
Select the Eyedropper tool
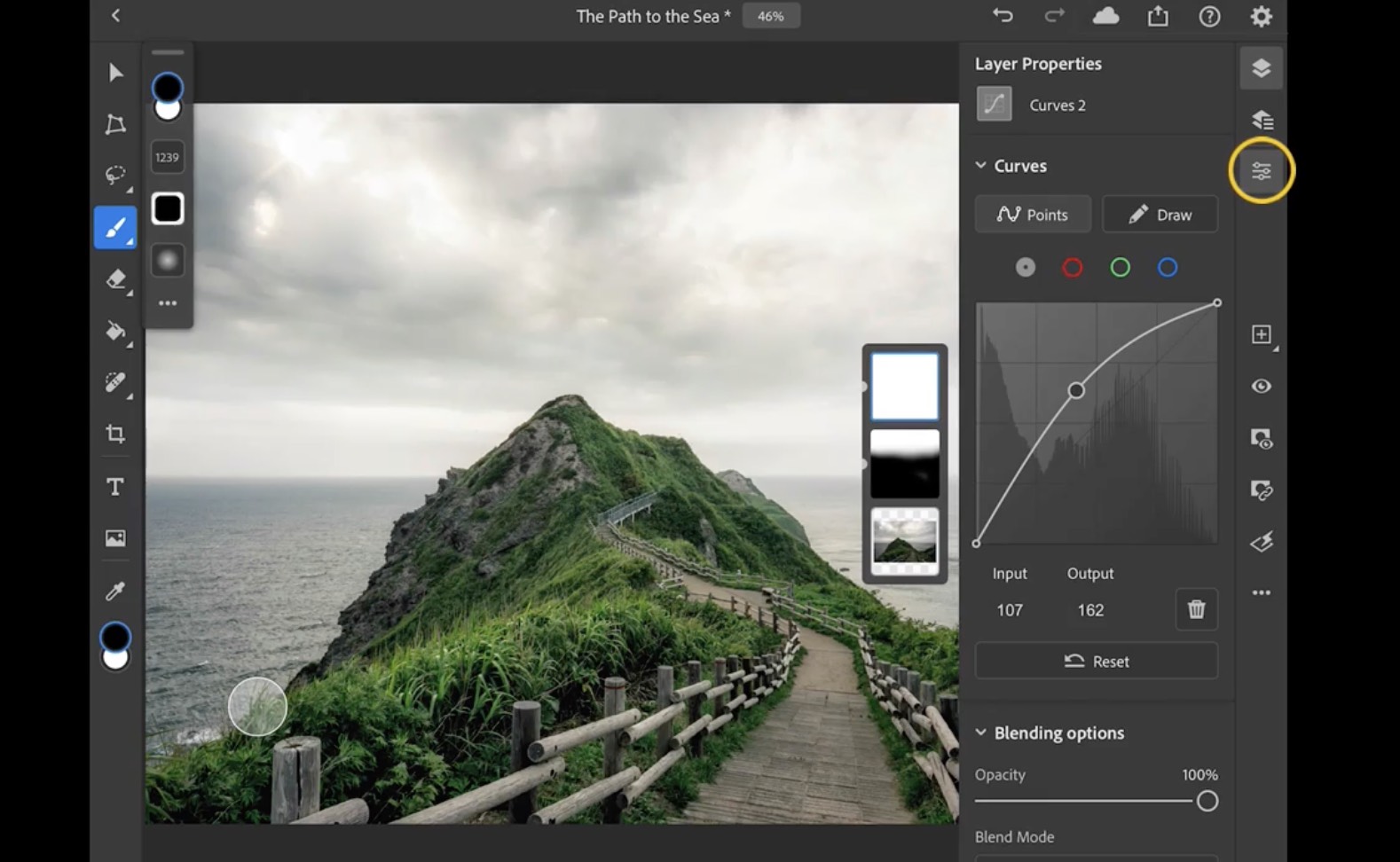(115, 591)
